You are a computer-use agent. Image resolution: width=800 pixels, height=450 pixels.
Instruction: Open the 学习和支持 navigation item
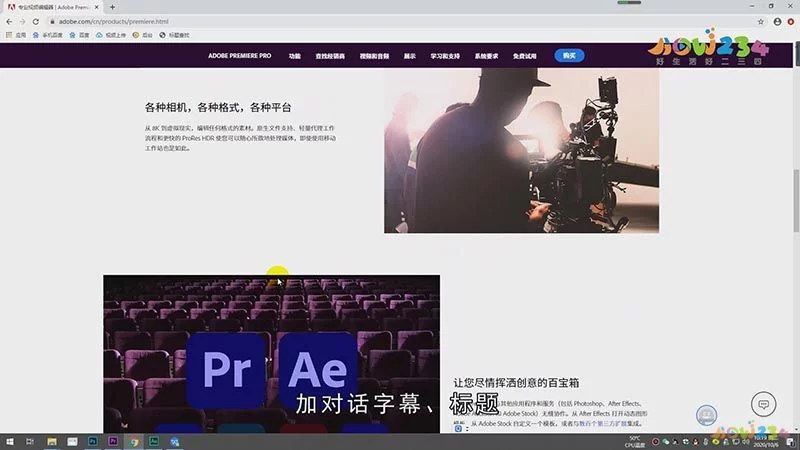point(445,56)
